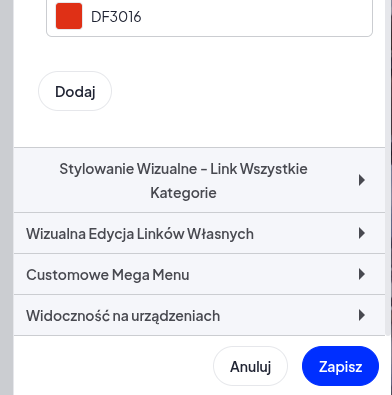392x395 pixels.
Task: Toggle the Widoczność na urządzeniach accordion row
Action: point(199,315)
